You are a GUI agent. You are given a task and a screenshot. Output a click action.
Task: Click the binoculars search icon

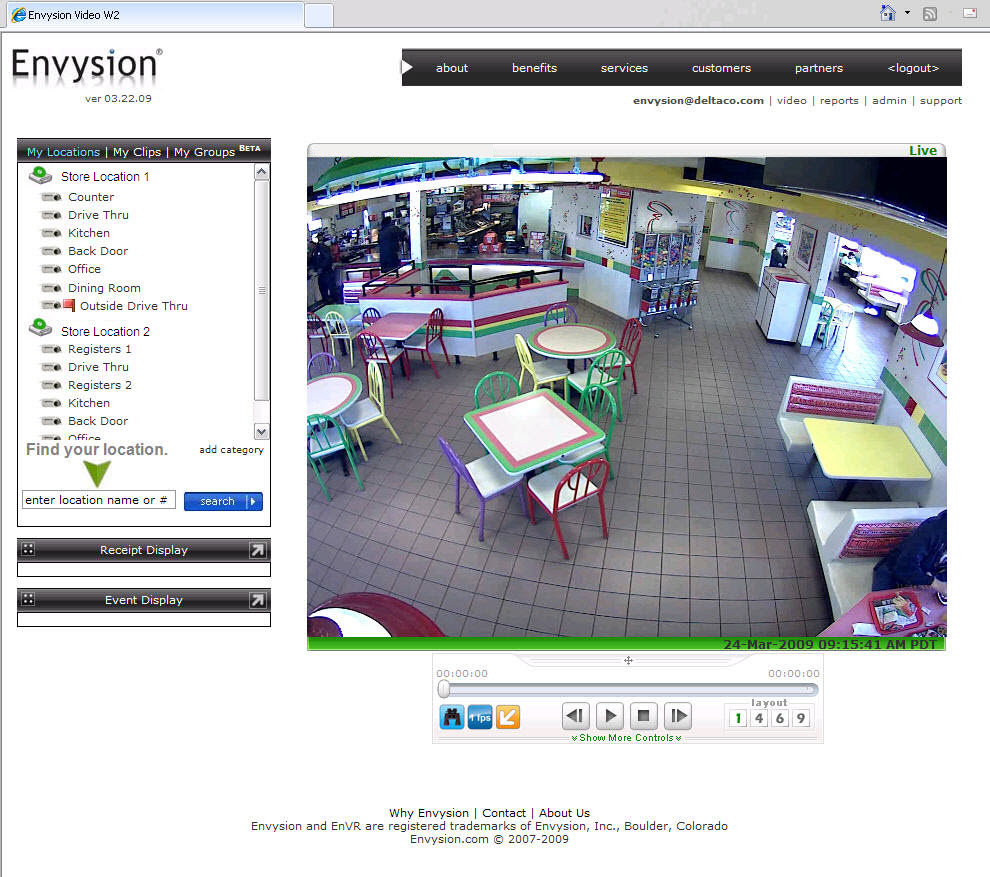[451, 717]
